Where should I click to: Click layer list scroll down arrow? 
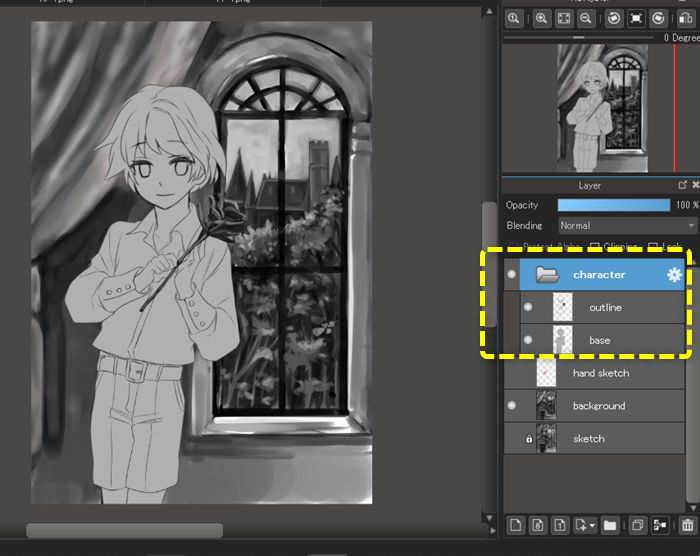(x=693, y=508)
